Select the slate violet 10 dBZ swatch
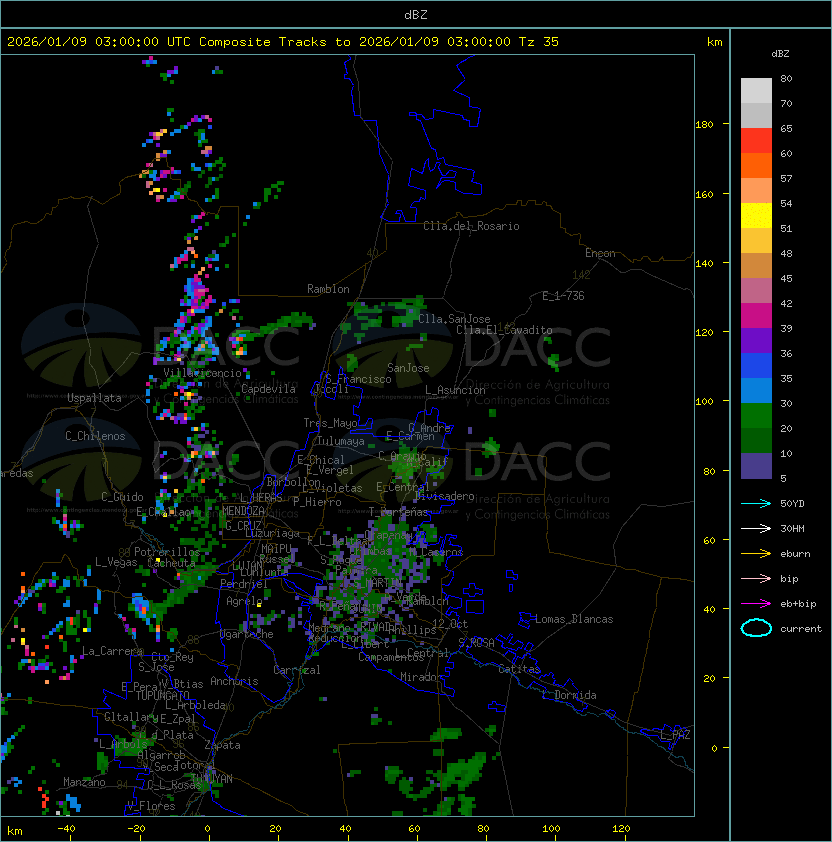The width and height of the screenshot is (832, 842). [756, 466]
